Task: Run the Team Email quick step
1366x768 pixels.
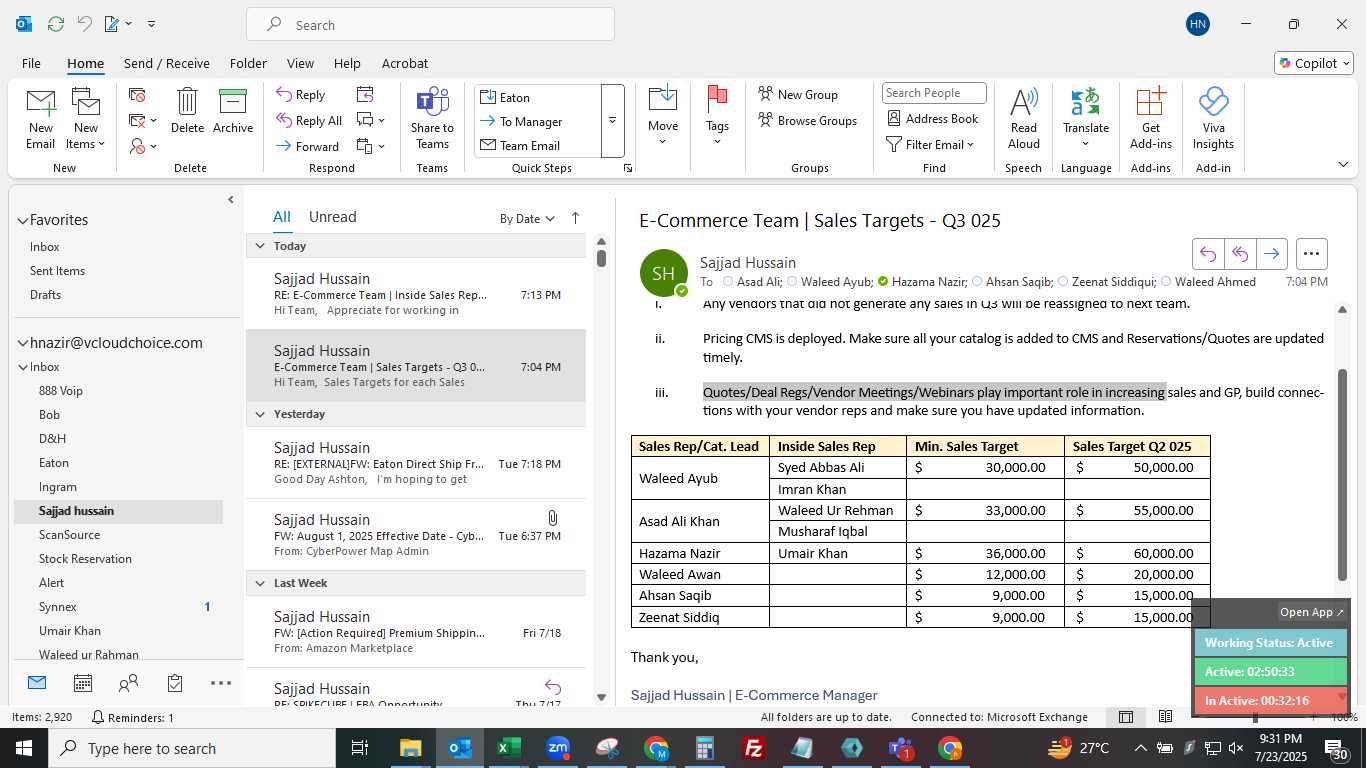Action: coord(538,145)
